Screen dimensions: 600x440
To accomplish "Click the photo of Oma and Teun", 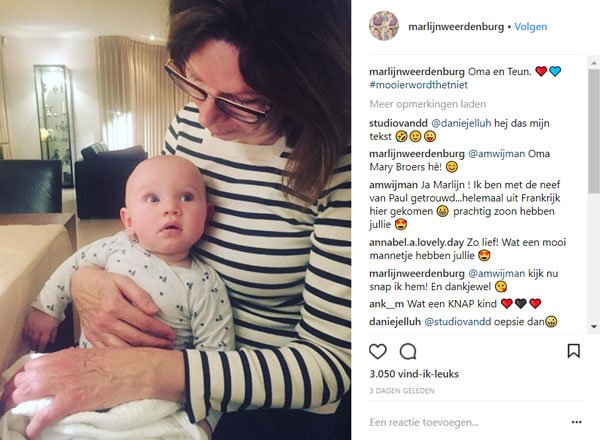I will pyautogui.click(x=176, y=220).
